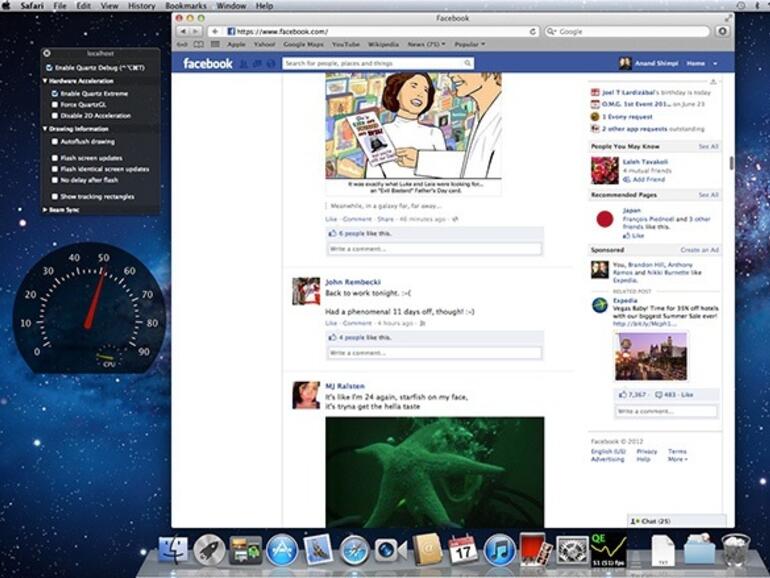Open Finder from the Dock
This screenshot has width=770, height=578.
tap(173, 550)
